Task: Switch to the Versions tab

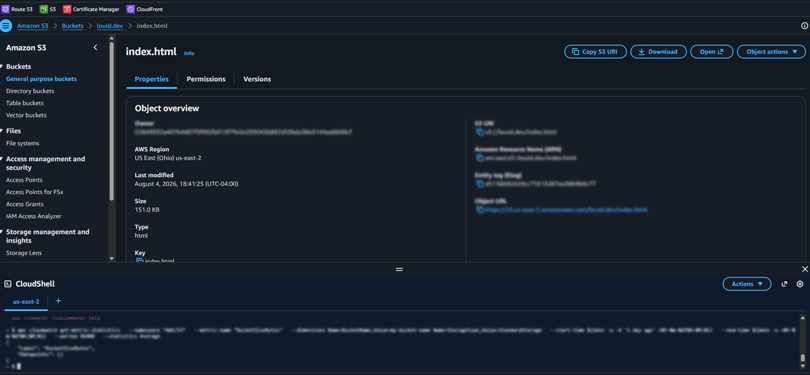Action: 257,79
